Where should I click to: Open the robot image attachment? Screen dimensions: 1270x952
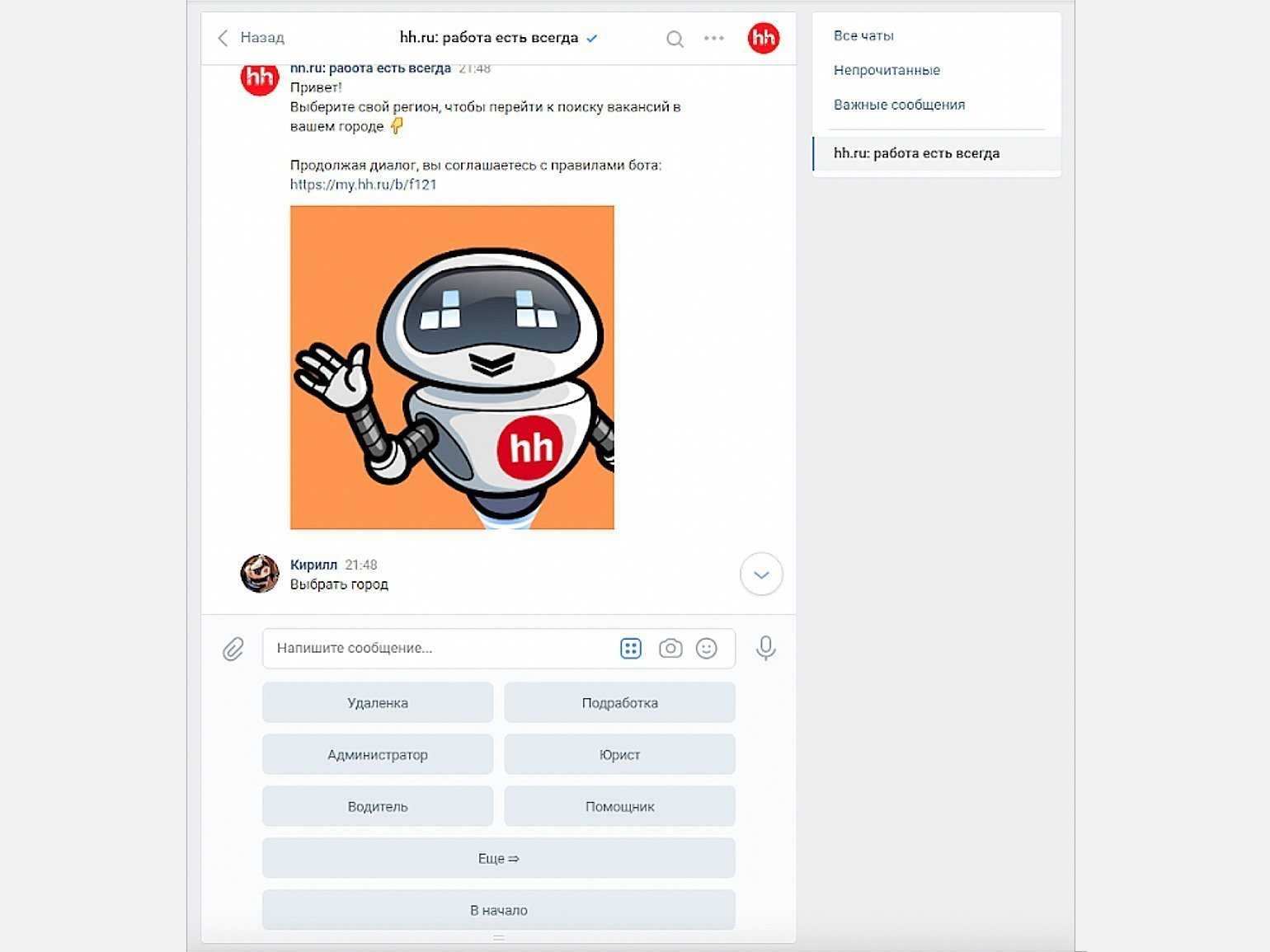tap(452, 368)
